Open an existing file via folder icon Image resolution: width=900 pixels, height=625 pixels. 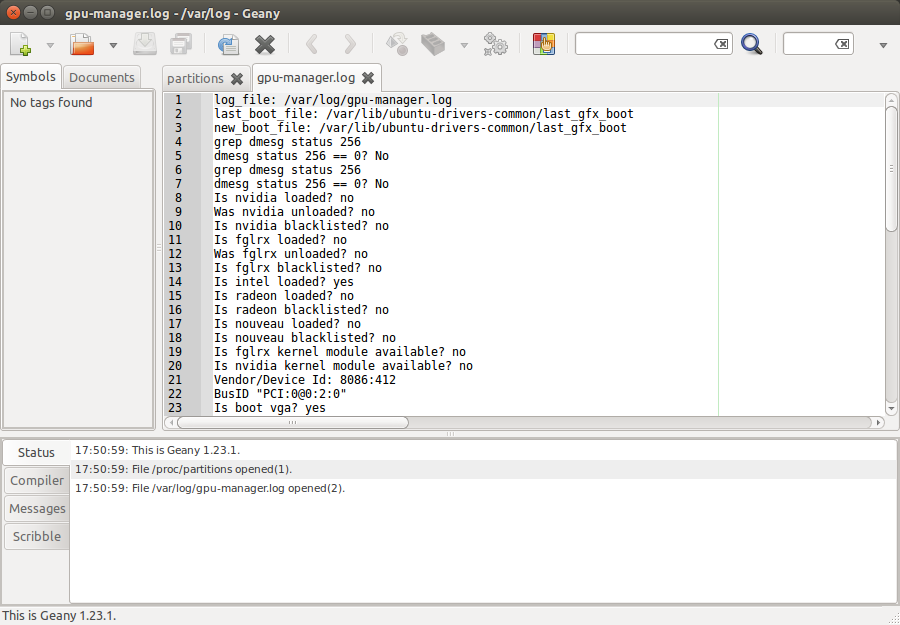[82, 44]
